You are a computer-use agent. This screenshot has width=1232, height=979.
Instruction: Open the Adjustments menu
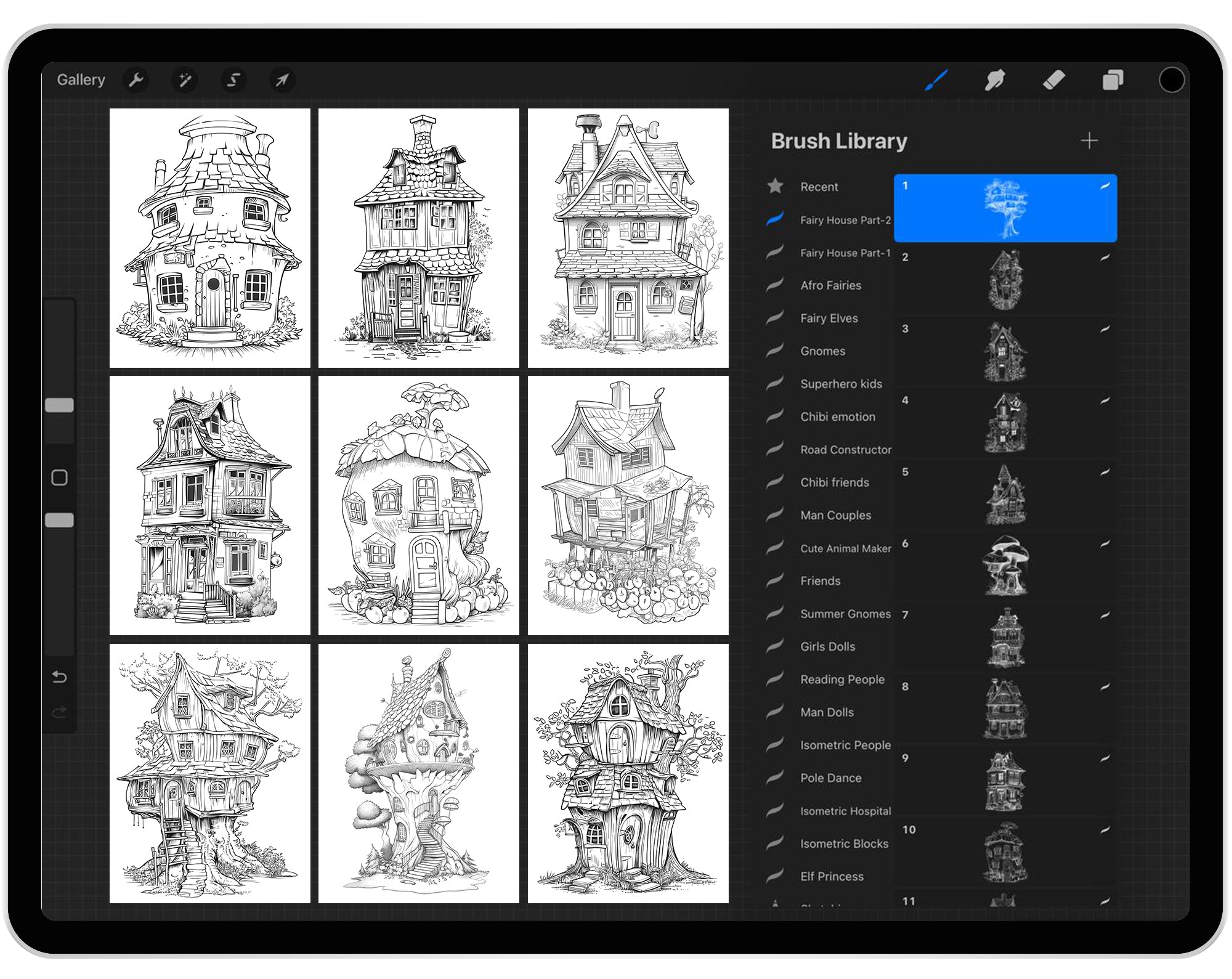pos(185,79)
